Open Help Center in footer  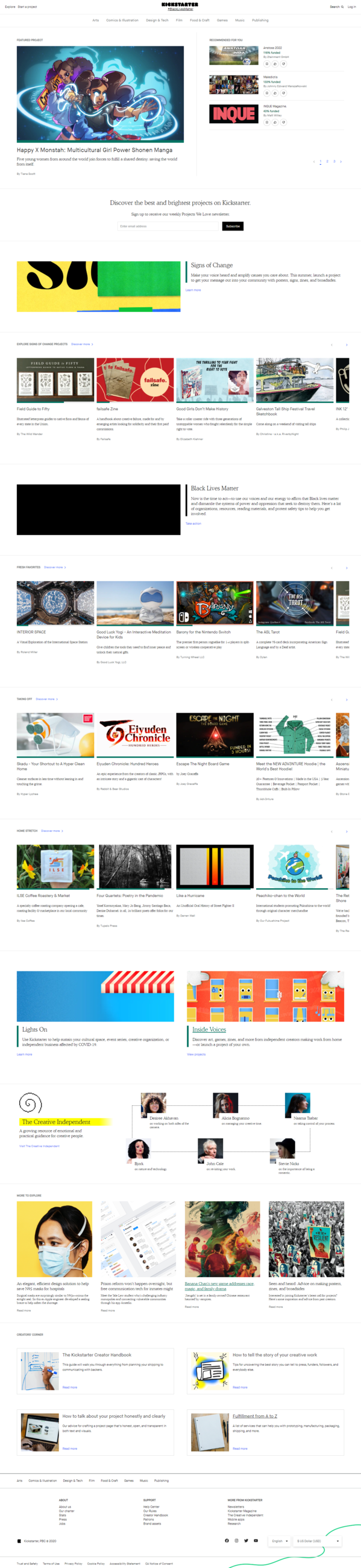[151, 1507]
